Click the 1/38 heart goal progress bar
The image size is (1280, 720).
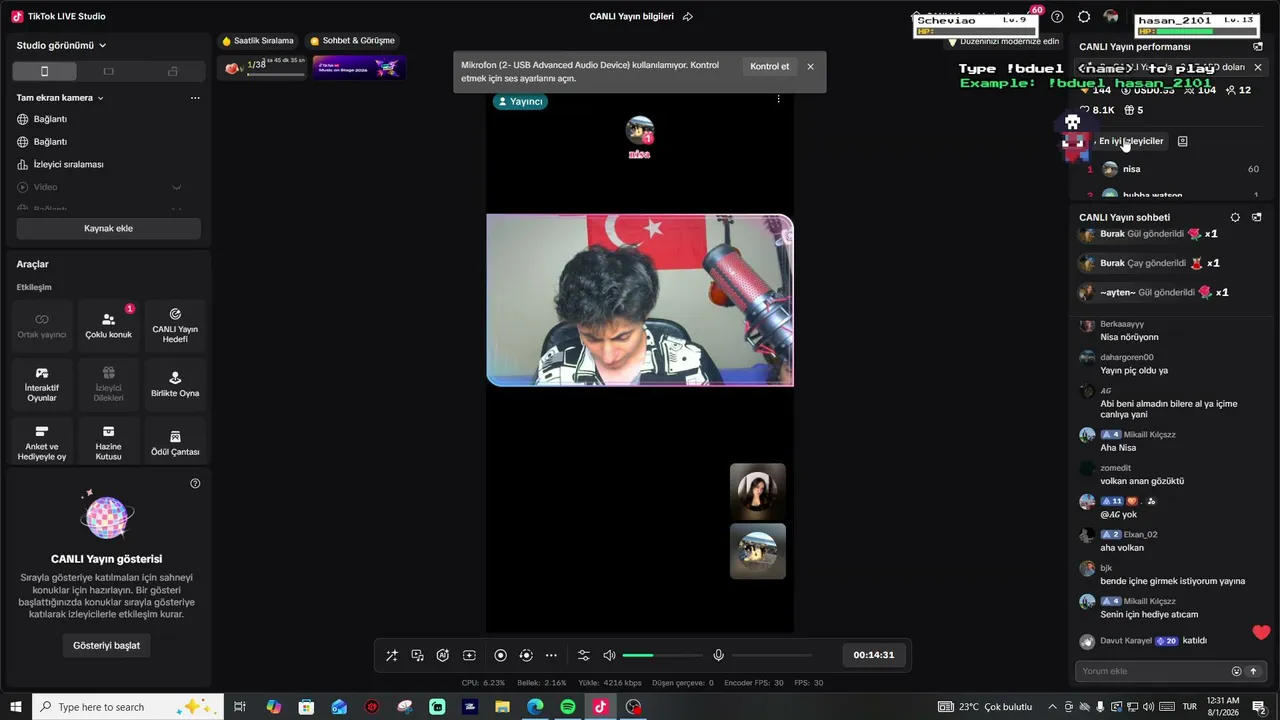(x=263, y=68)
